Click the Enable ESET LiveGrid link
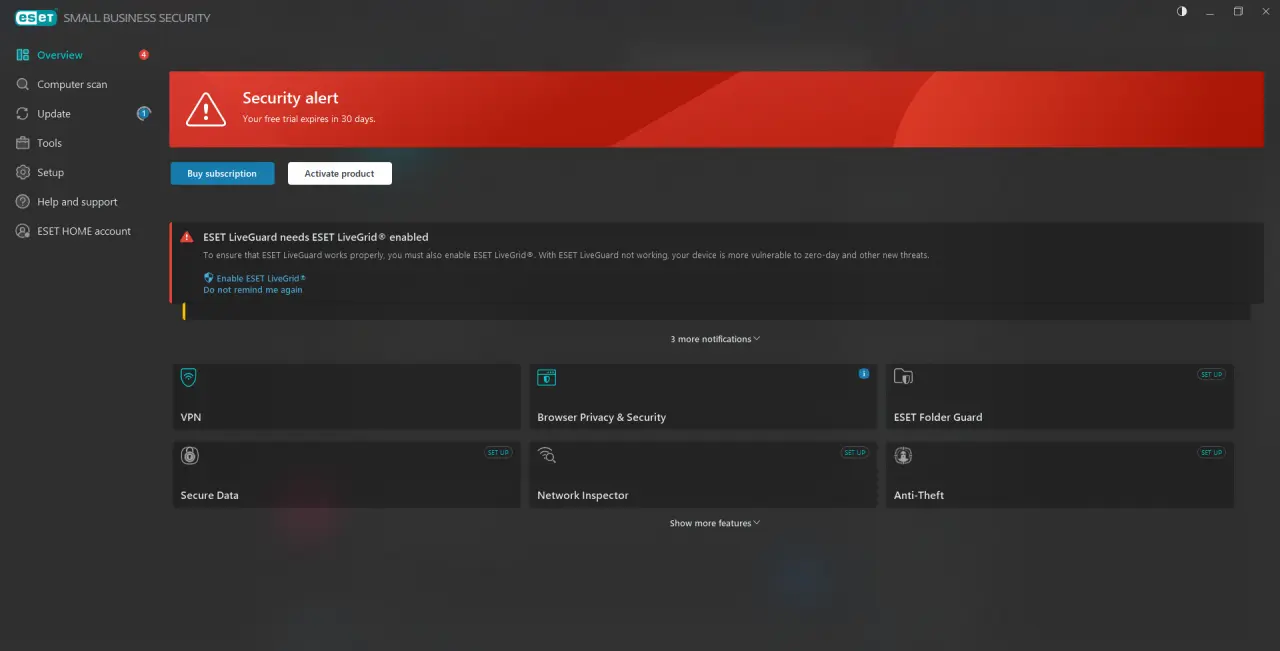The image size is (1280, 651). pyautogui.click(x=261, y=278)
